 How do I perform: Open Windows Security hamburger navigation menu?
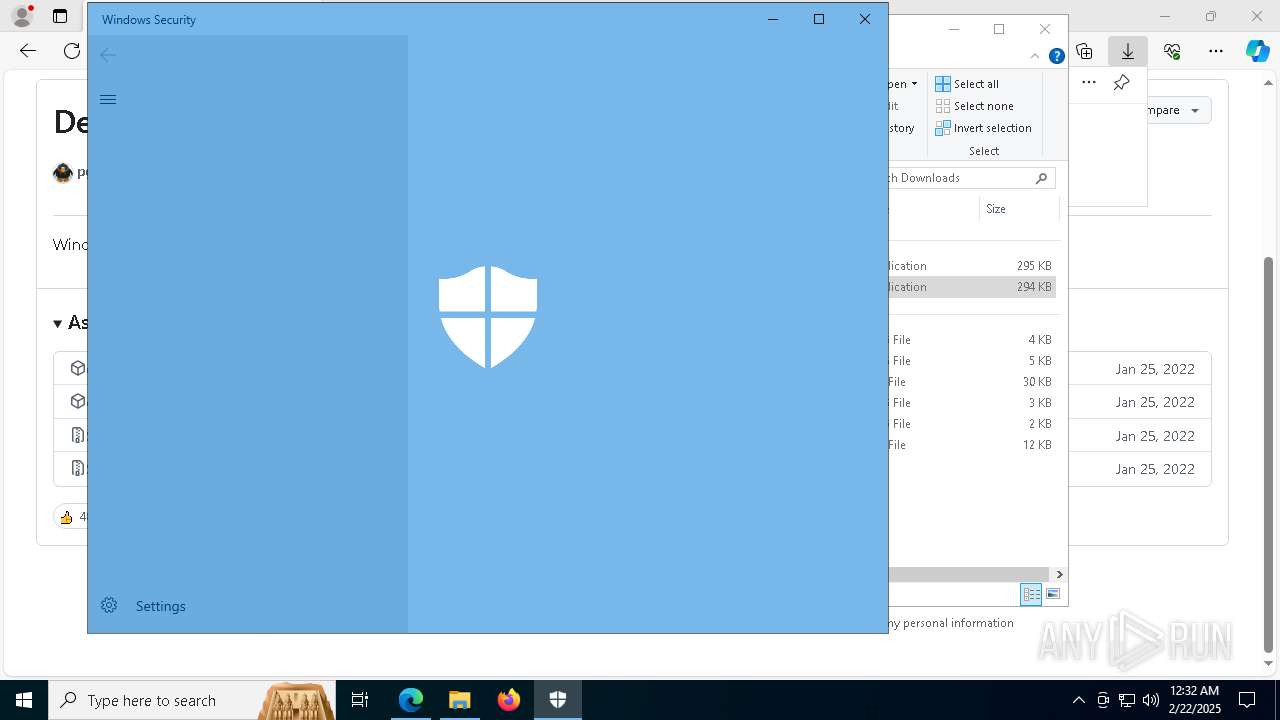pos(108,99)
